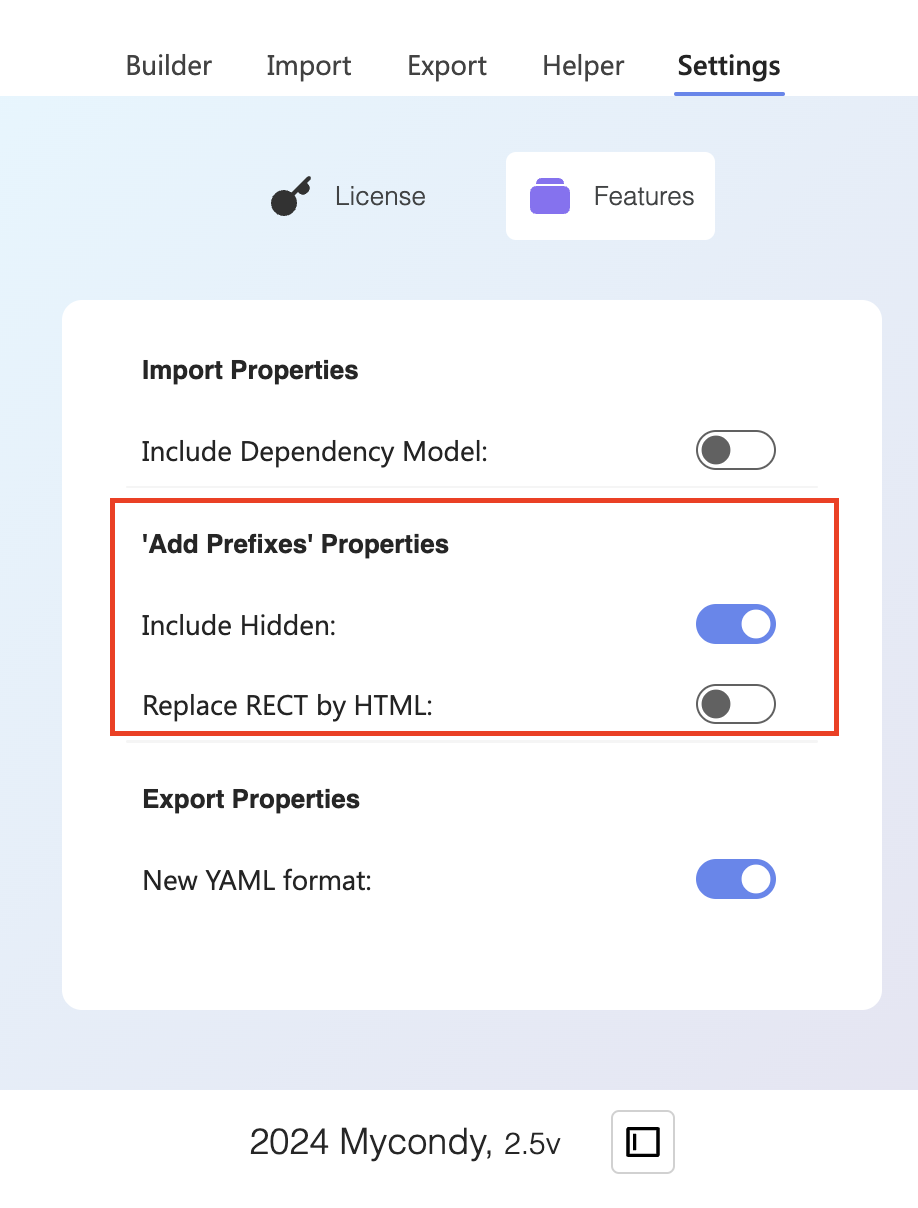Click the purple Features briefcase icon
The width and height of the screenshot is (918, 1208).
[550, 196]
